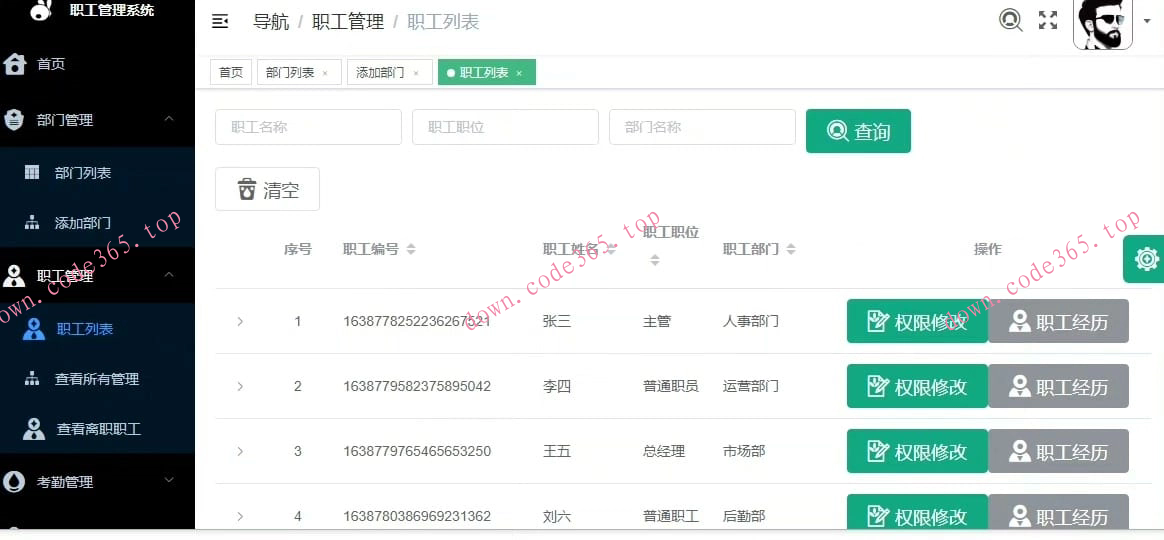
Task: Click the house icon next to 首页
Action: [15, 64]
